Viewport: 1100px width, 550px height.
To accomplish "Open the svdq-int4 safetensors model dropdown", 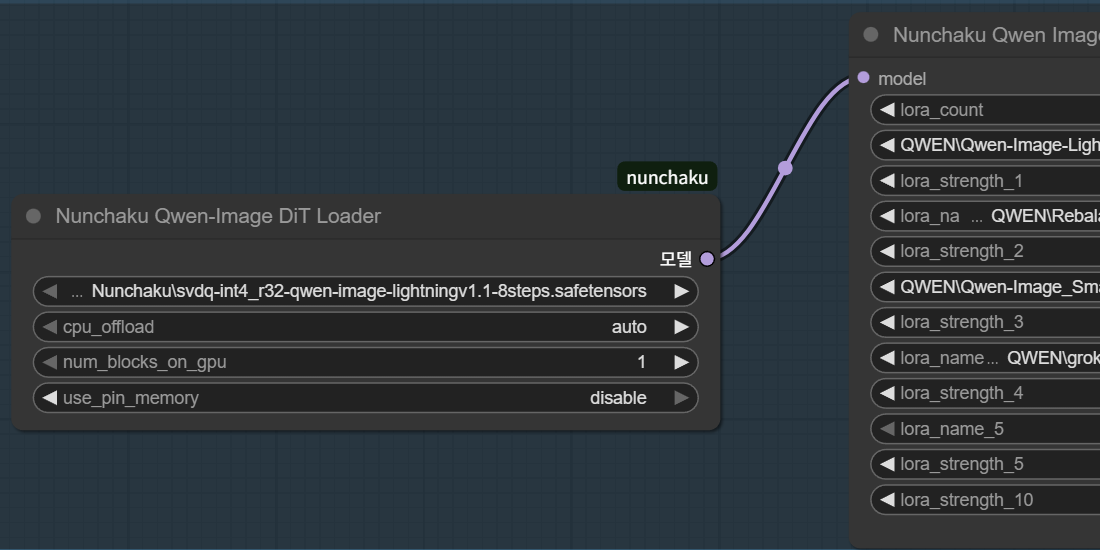I will 365,291.
